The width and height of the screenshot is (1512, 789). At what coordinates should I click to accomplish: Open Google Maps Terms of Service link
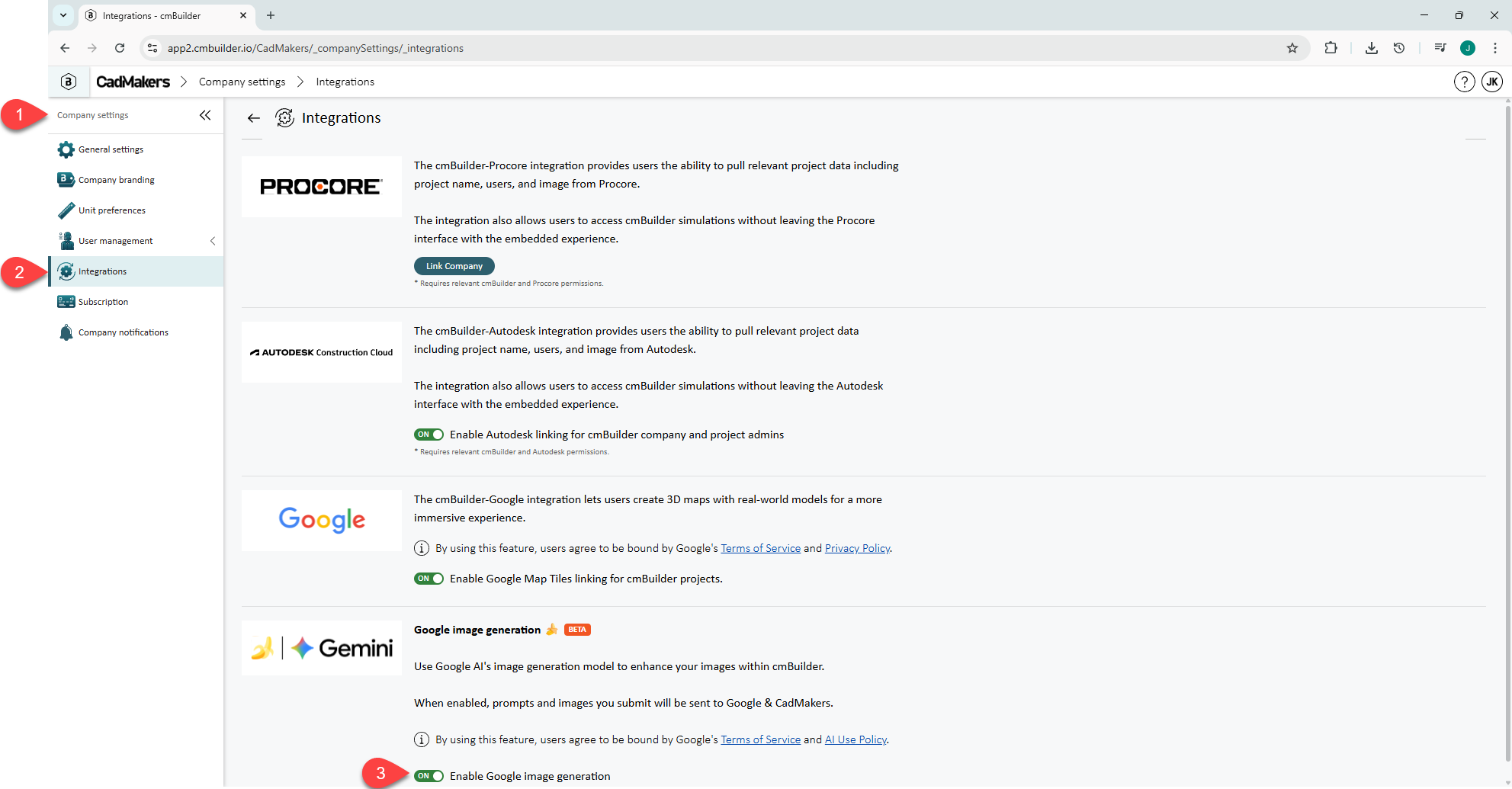click(x=760, y=548)
